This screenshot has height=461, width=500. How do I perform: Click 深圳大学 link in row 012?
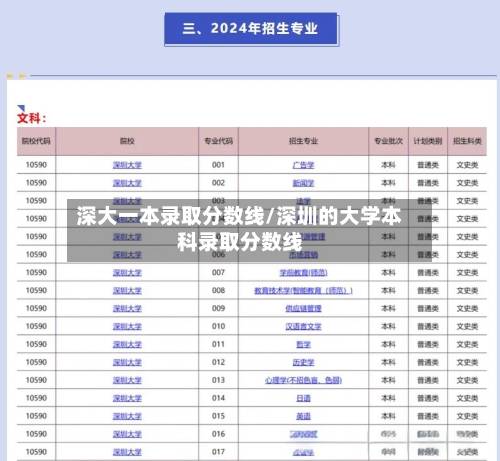coord(127,362)
